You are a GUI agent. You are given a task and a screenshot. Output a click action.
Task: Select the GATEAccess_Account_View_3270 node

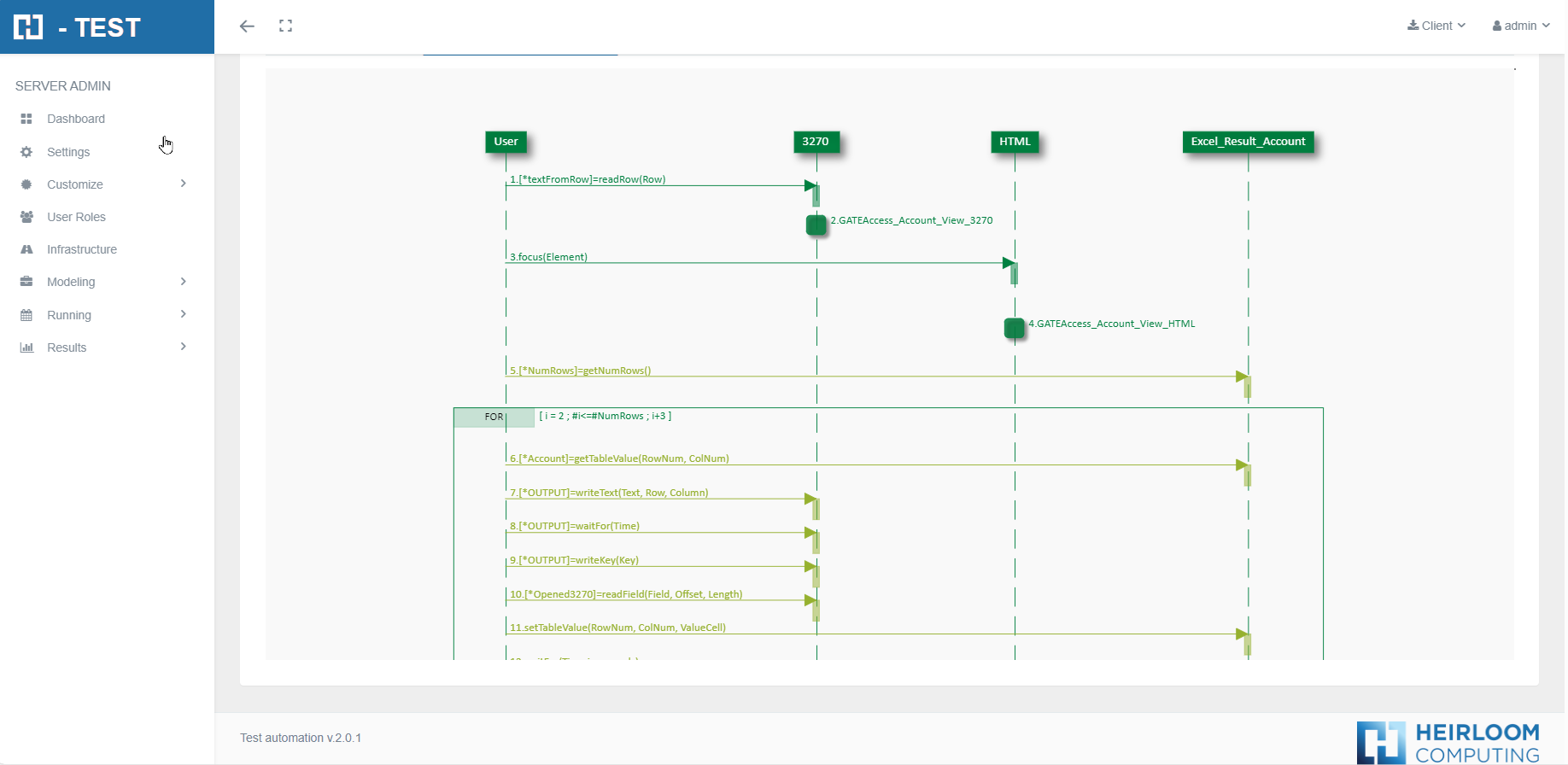click(x=816, y=225)
